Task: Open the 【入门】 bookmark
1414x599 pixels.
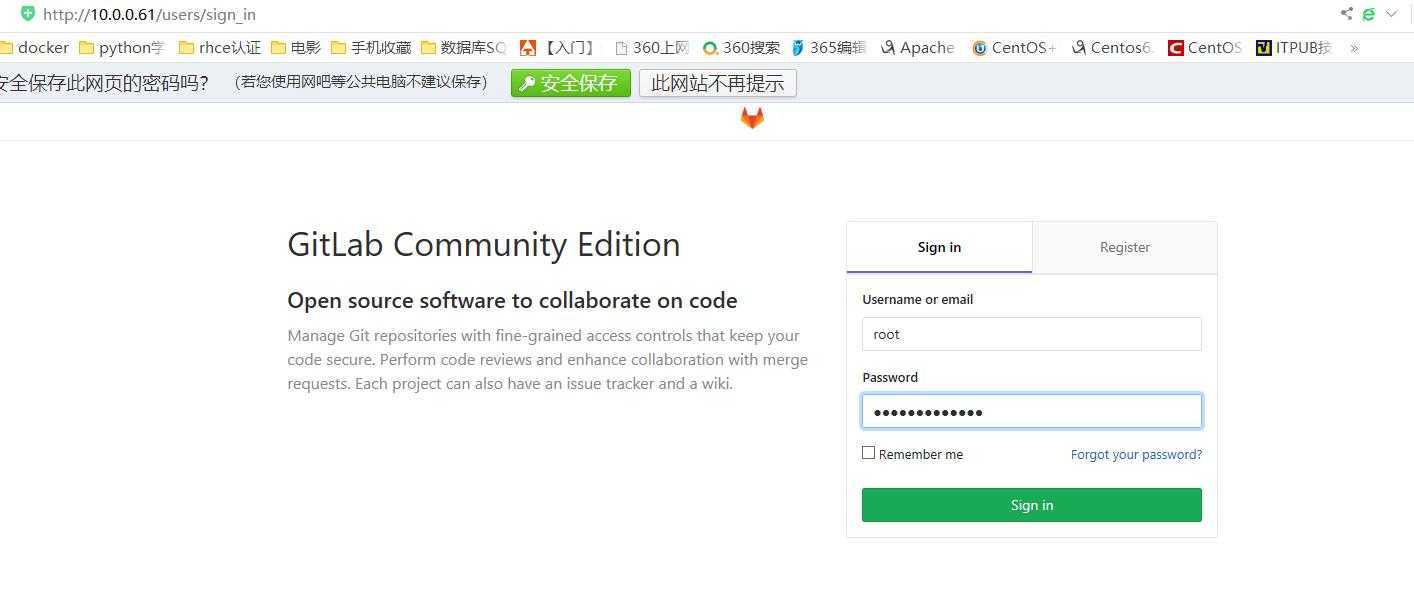Action: point(558,48)
